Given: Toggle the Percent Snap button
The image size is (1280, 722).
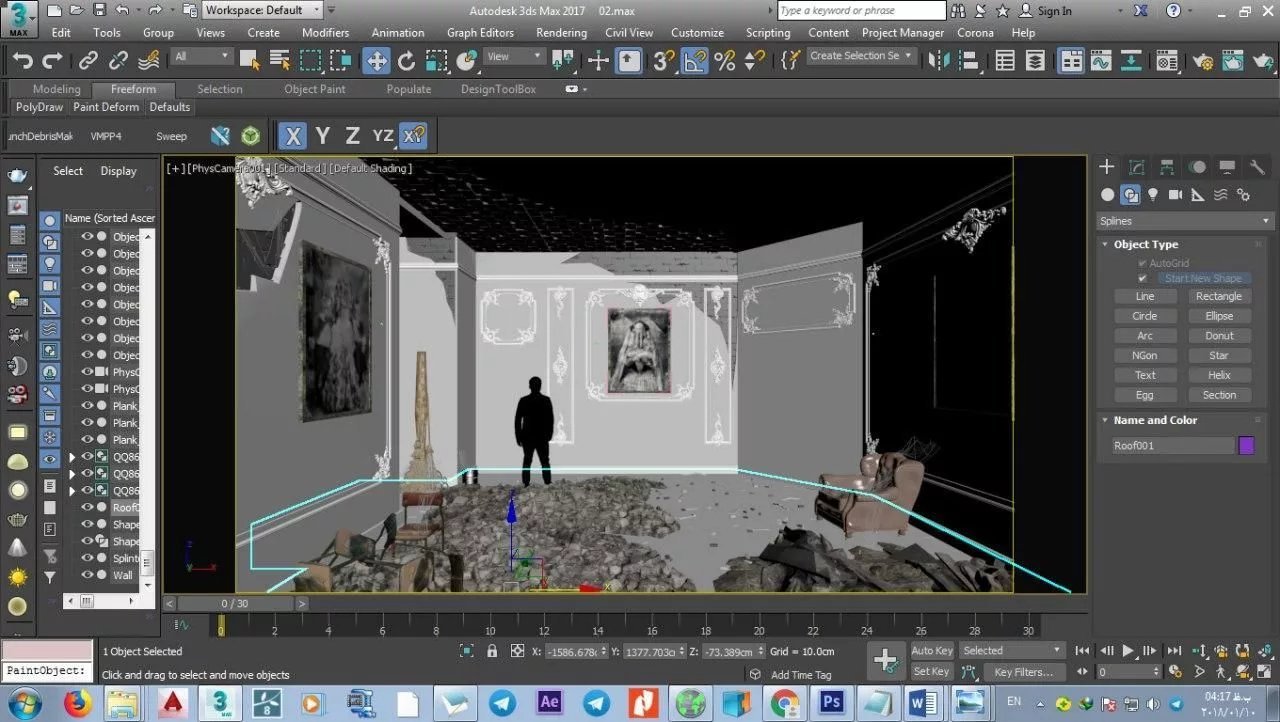Looking at the screenshot, I should point(725,61).
